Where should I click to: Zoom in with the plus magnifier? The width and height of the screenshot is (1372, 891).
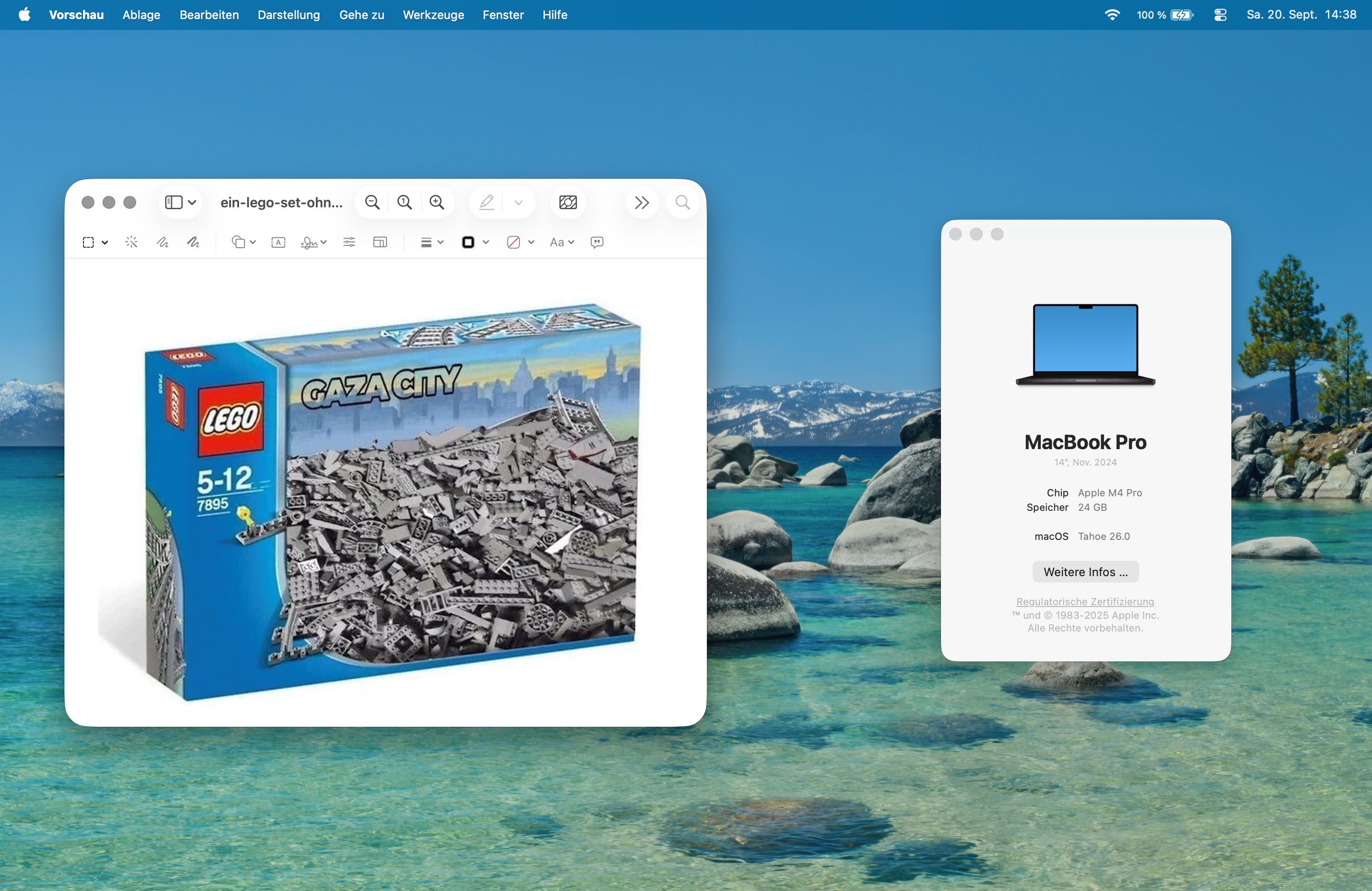[437, 202]
